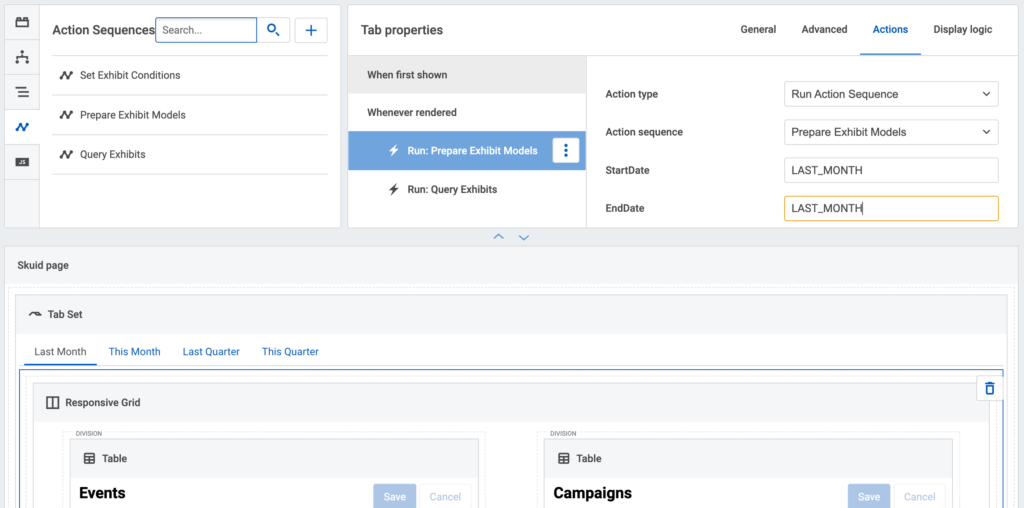Delete the selected tab with trash icon
The image size is (1024, 508).
(x=989, y=389)
